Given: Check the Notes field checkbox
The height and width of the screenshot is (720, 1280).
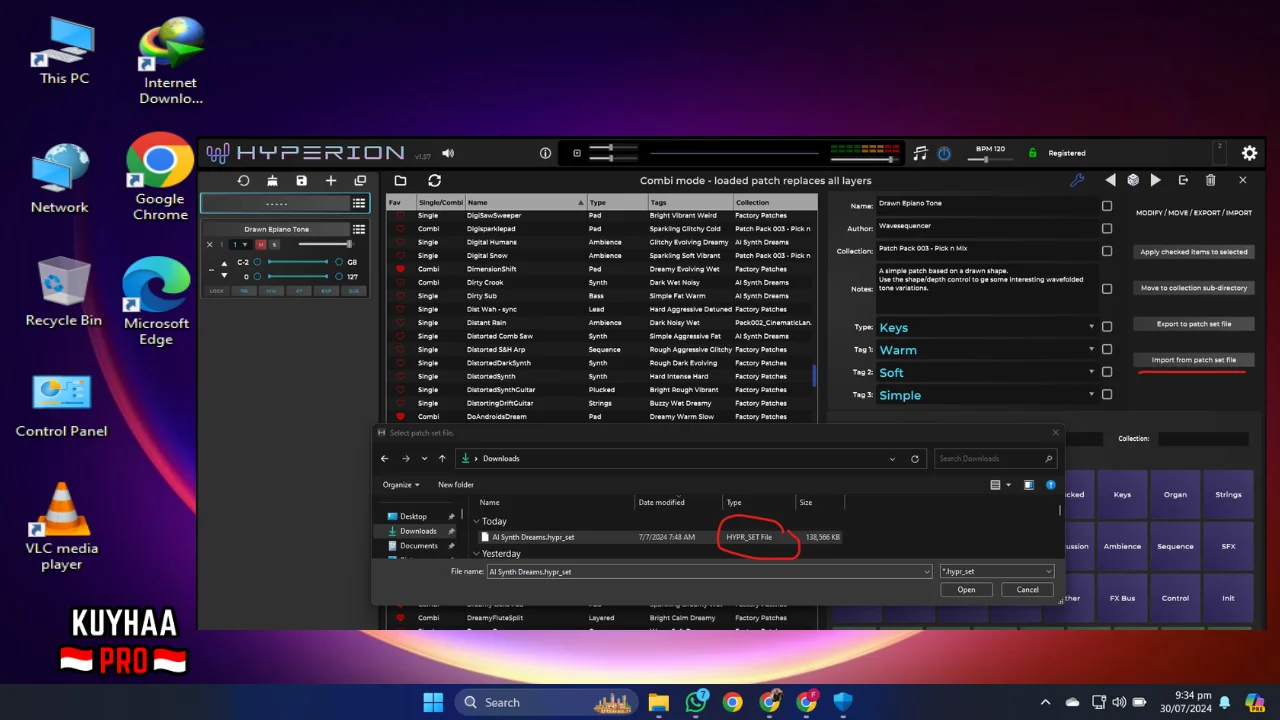Looking at the screenshot, I should click(x=1106, y=289).
